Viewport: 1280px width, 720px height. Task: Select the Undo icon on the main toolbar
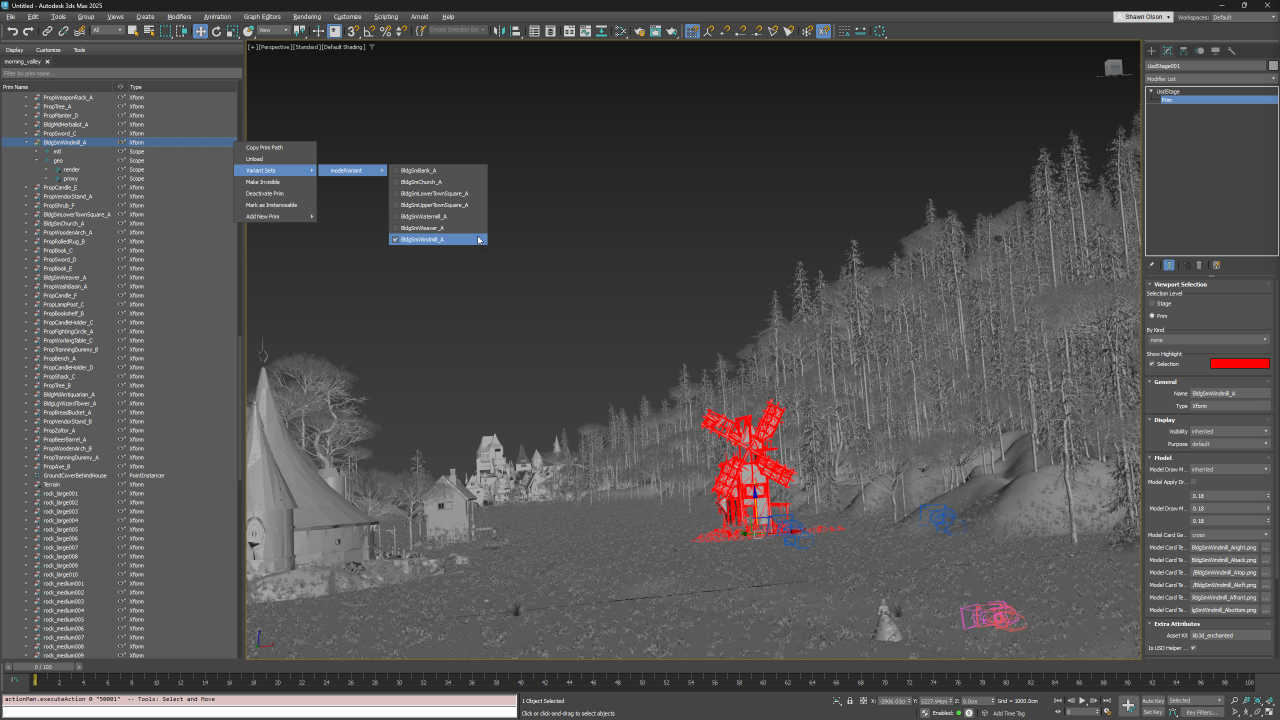tap(13, 31)
